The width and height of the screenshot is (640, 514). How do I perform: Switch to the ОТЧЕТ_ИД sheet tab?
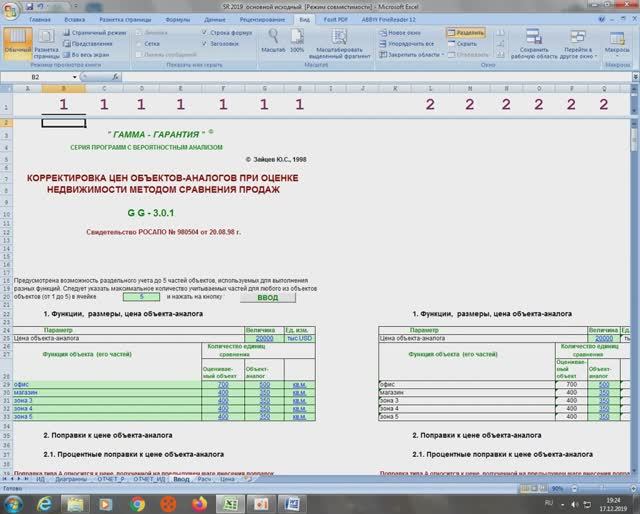tap(149, 479)
